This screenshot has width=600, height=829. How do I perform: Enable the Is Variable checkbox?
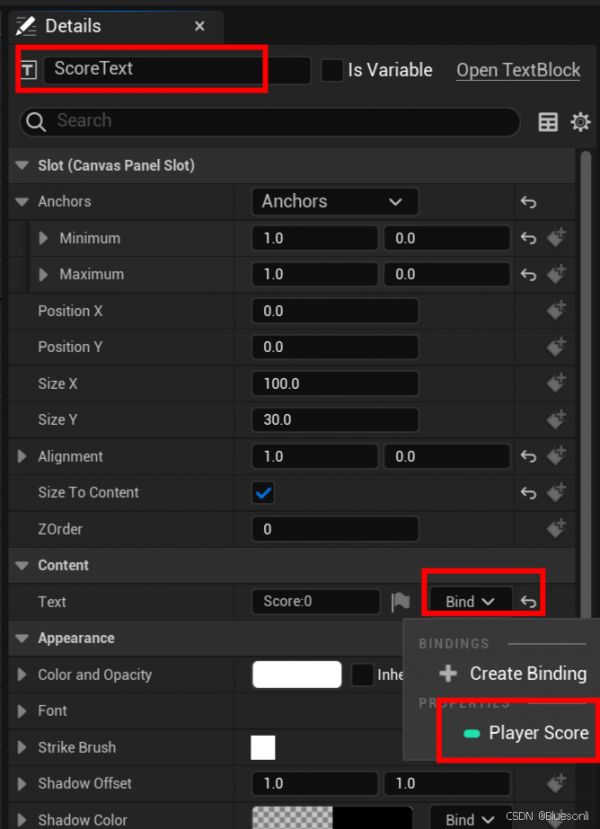click(x=332, y=70)
